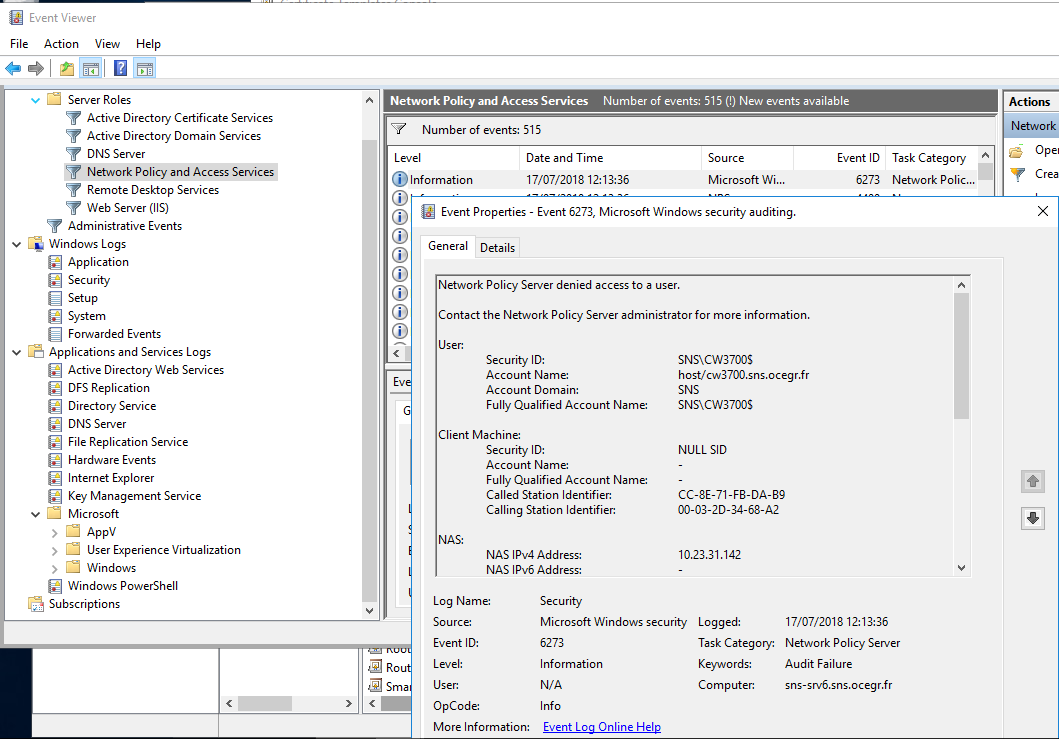Close the Event Properties dialog
Image resolution: width=1059 pixels, height=739 pixels.
[1043, 211]
